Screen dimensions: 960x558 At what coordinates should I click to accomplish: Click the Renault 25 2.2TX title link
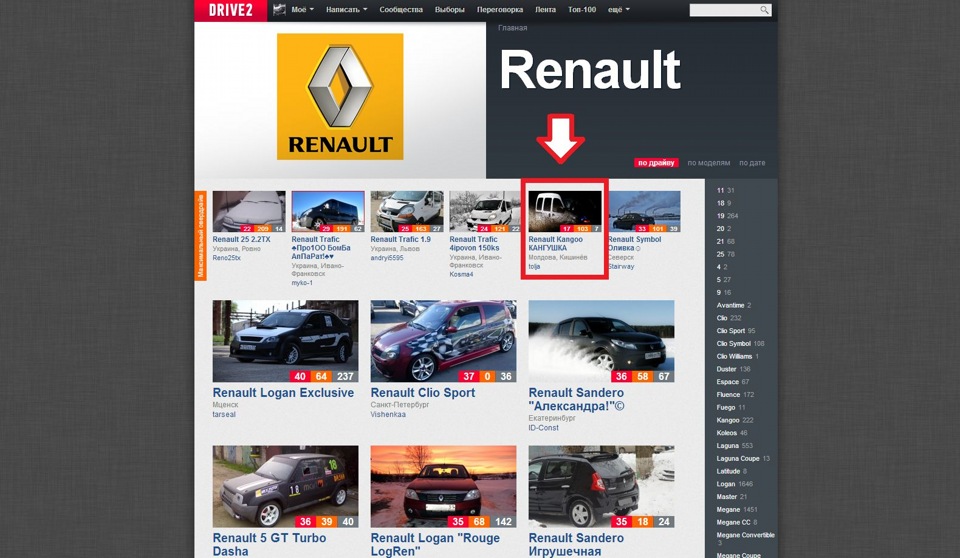point(241,239)
